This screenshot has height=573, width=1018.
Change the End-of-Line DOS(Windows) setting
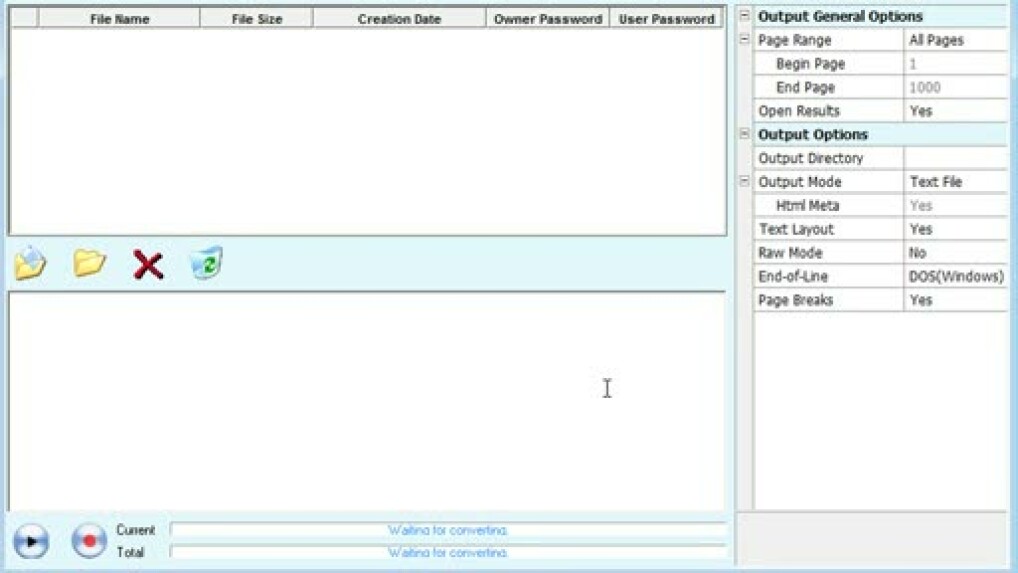955,276
